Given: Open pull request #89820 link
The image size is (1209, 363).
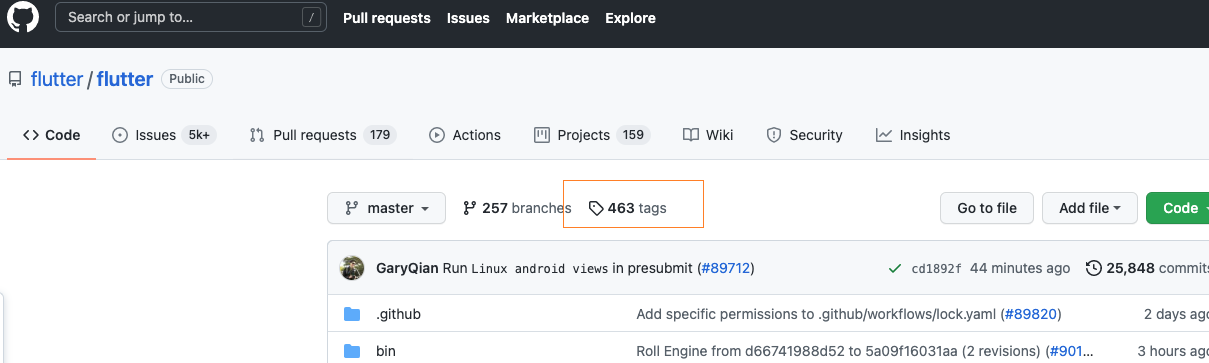Looking at the screenshot, I should [x=1031, y=314].
